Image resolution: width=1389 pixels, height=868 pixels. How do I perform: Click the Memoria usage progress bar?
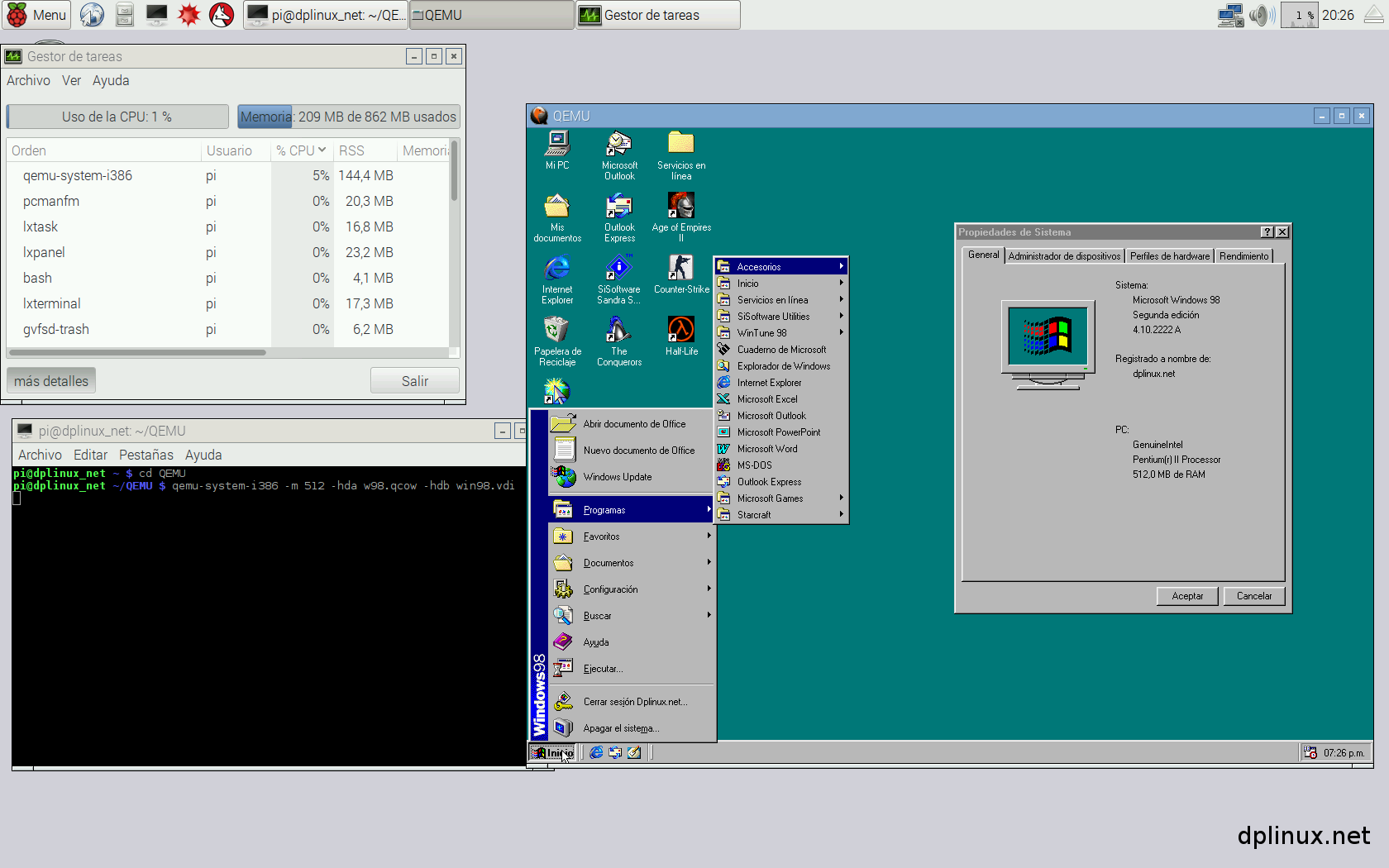click(x=348, y=117)
